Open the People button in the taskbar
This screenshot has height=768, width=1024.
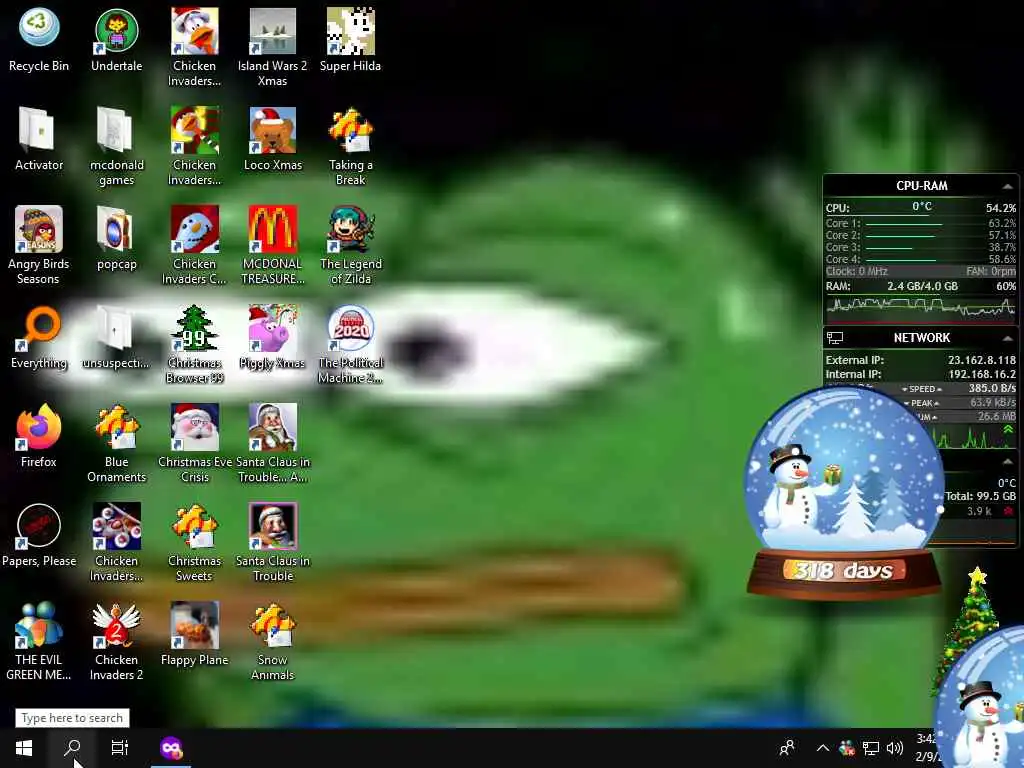[787, 748]
